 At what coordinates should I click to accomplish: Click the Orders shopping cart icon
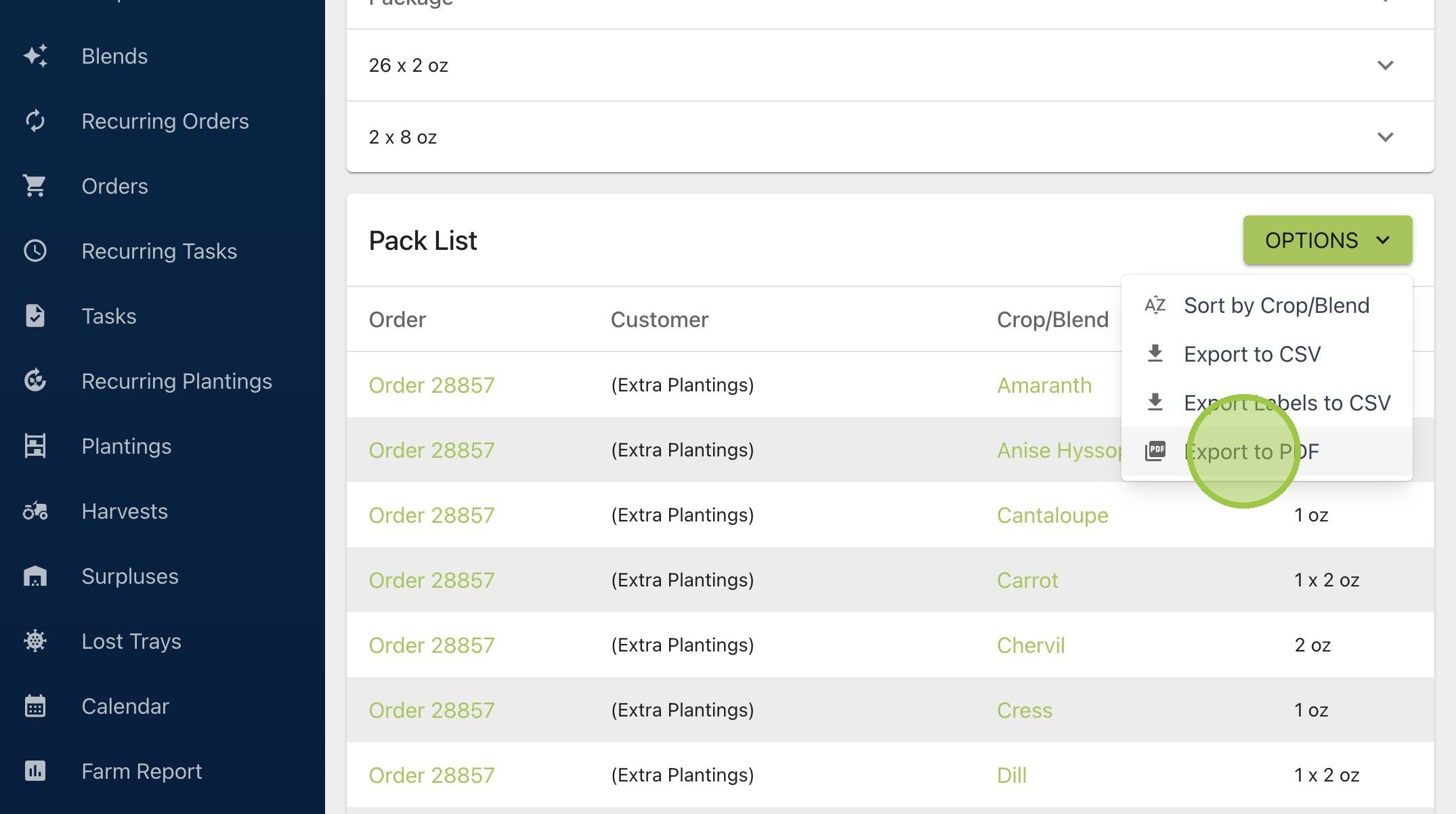[x=35, y=186]
